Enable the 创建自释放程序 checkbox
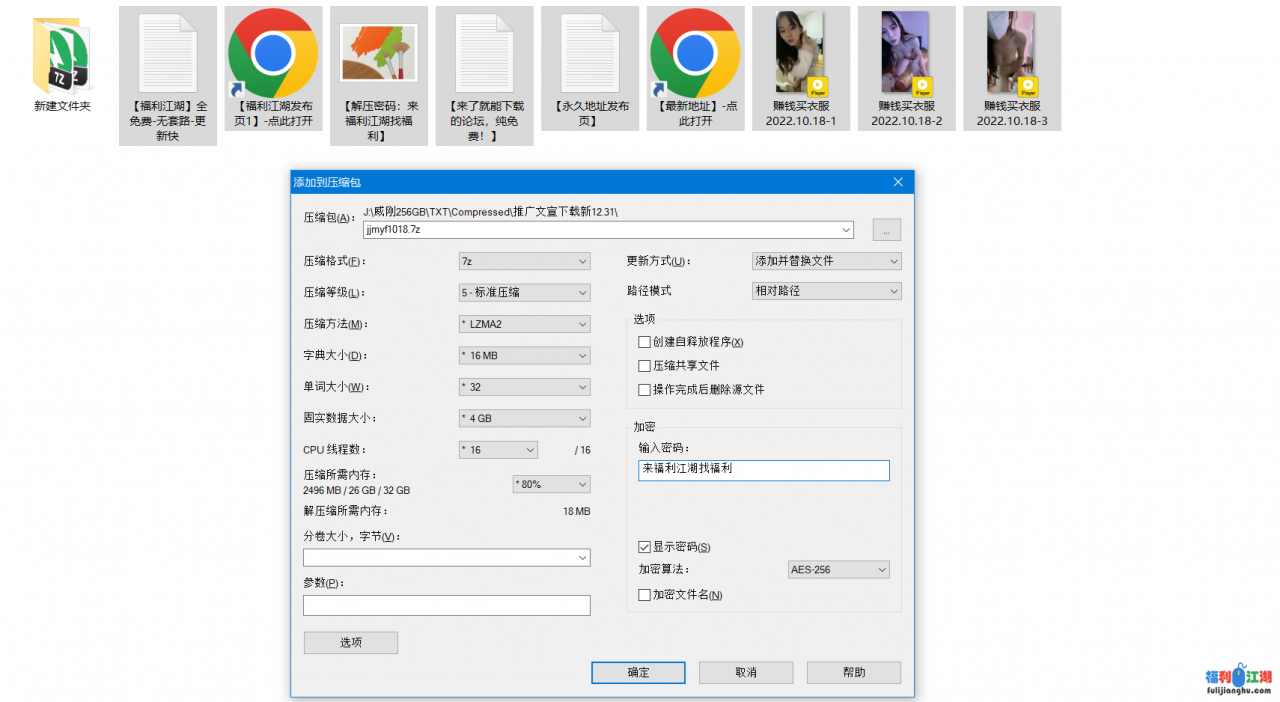Image resolution: width=1280 pixels, height=702 pixels. tap(644, 342)
